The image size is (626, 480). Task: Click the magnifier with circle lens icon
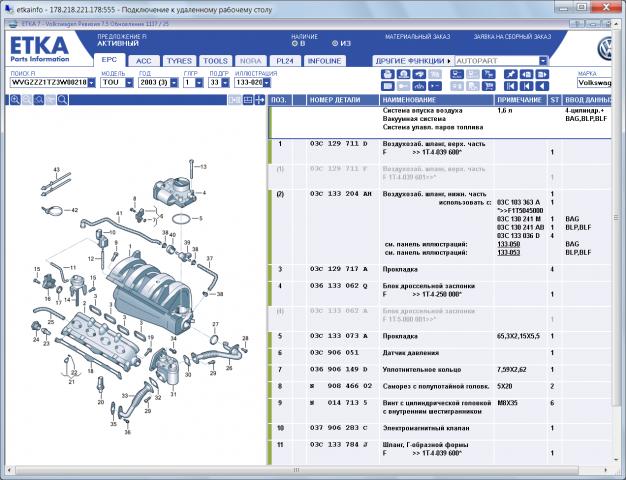coord(39,100)
